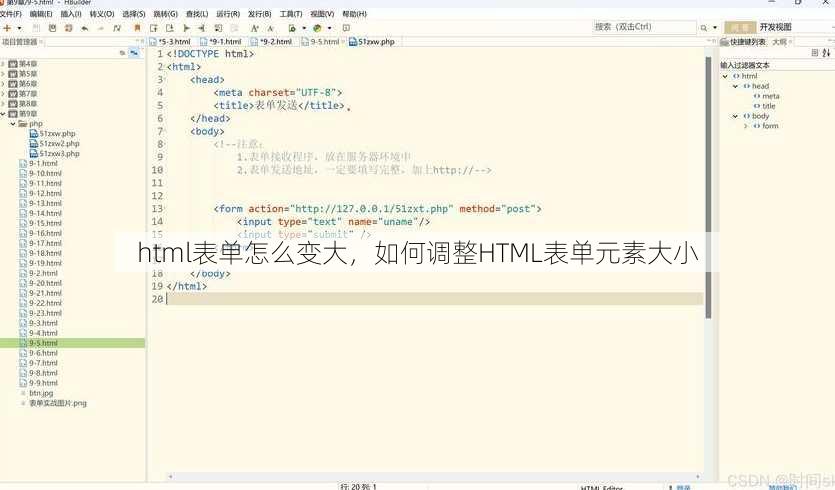Click the search (双击Ctrl) input field
835x490 pixels.
click(644, 27)
